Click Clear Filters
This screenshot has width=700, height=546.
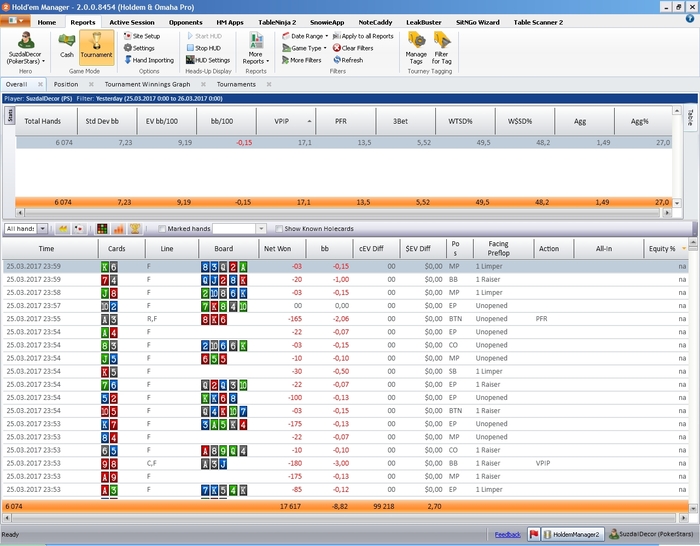353,48
